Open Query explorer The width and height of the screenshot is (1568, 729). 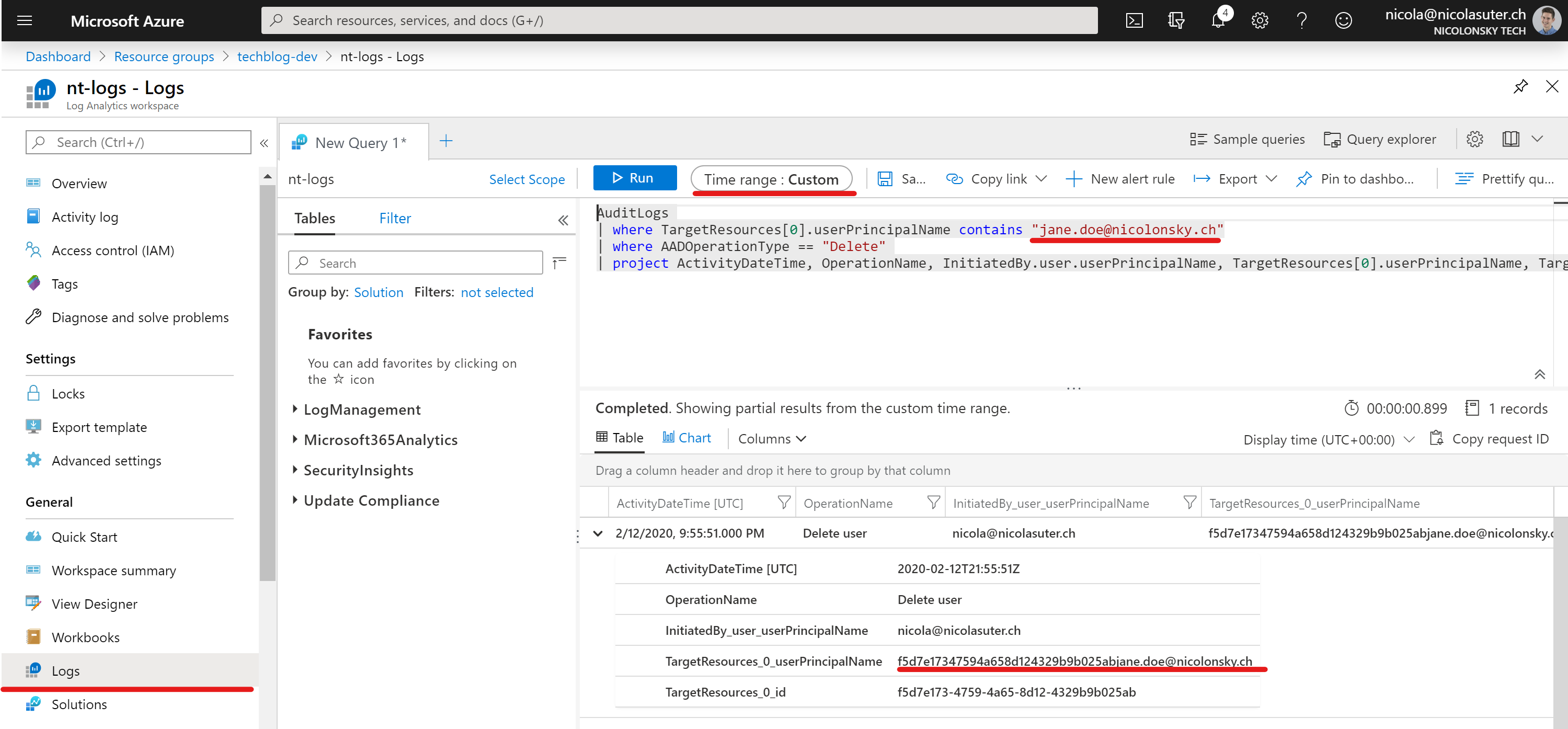click(x=1380, y=140)
